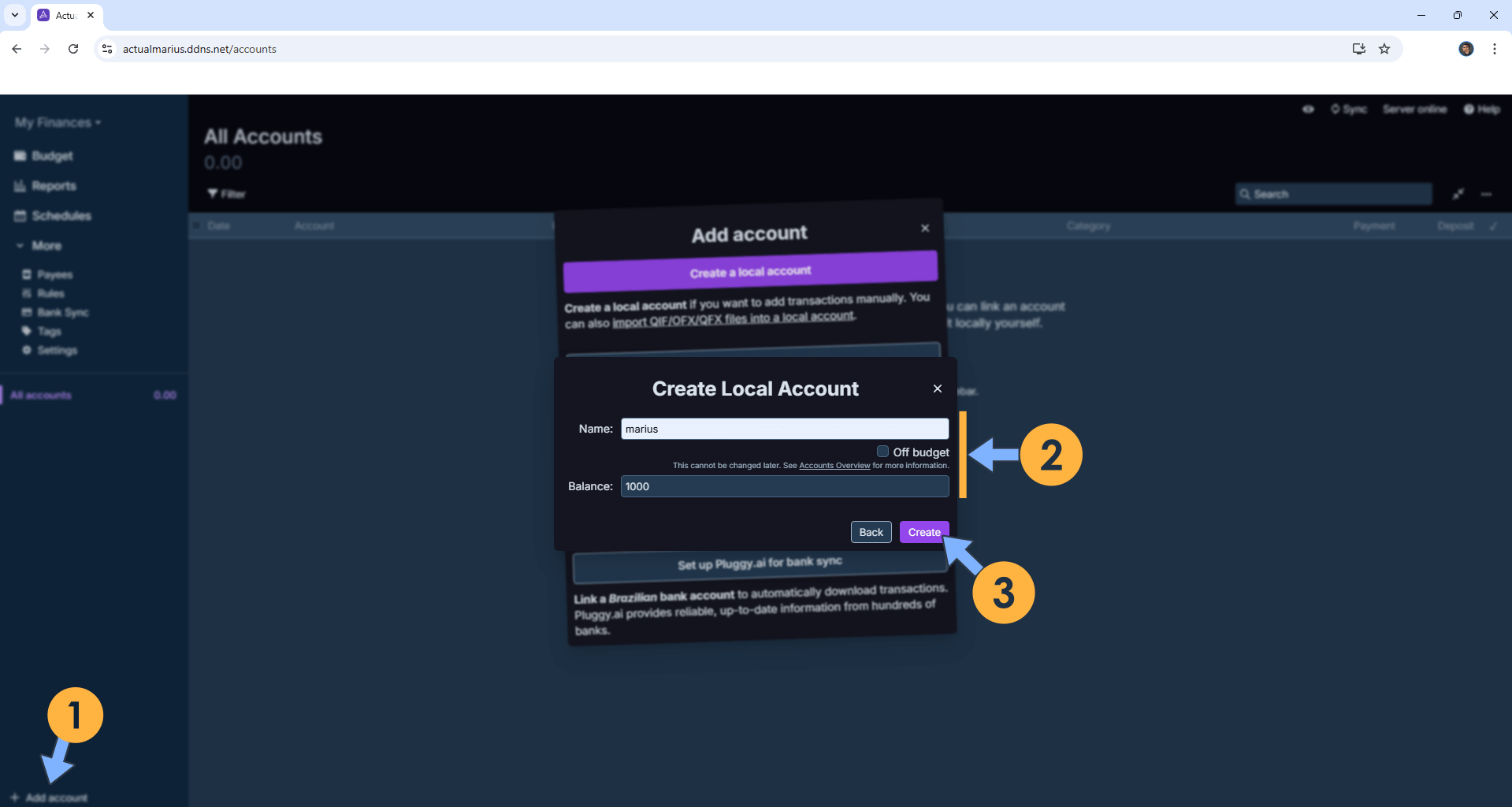Close the Create Local Account dialog
1512x807 pixels.
click(937, 389)
